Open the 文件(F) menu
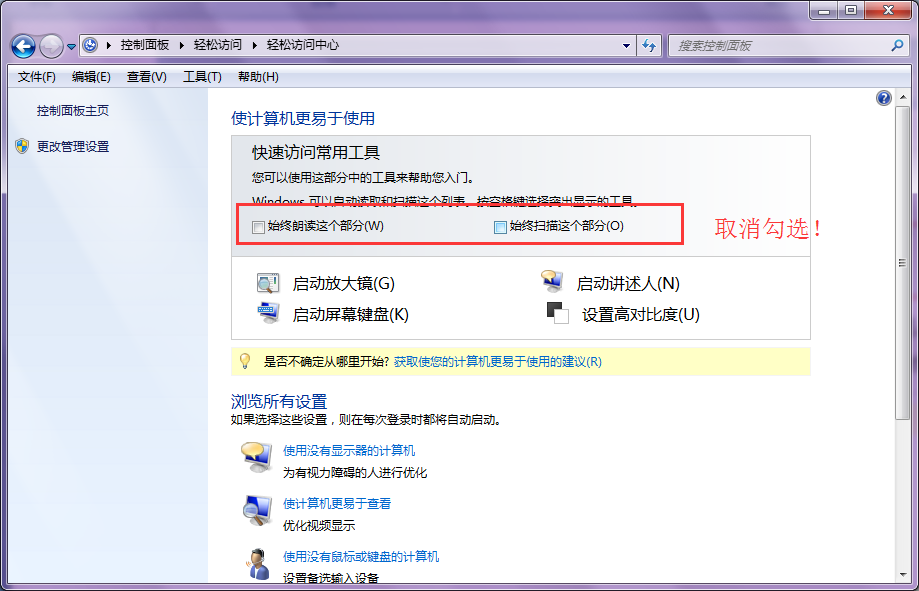Screen dimensions: 919x591 tap(36, 77)
